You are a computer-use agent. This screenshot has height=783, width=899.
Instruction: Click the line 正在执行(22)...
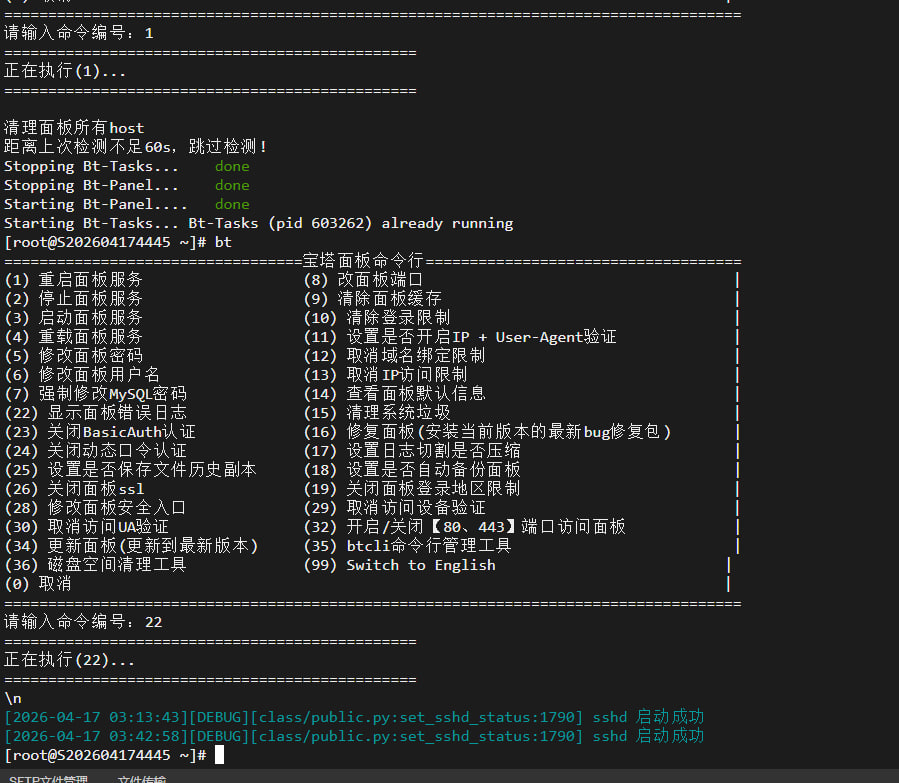[x=69, y=660]
